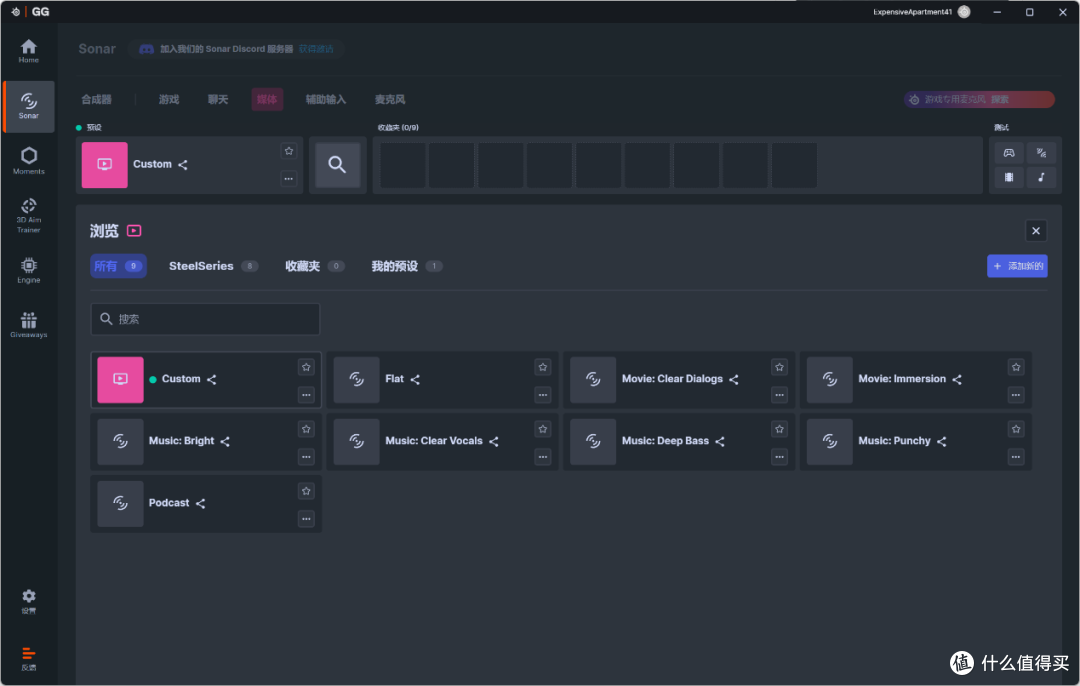The image size is (1080, 686).
Task: Click the 搜索 preset search field
Action: [x=205, y=319]
